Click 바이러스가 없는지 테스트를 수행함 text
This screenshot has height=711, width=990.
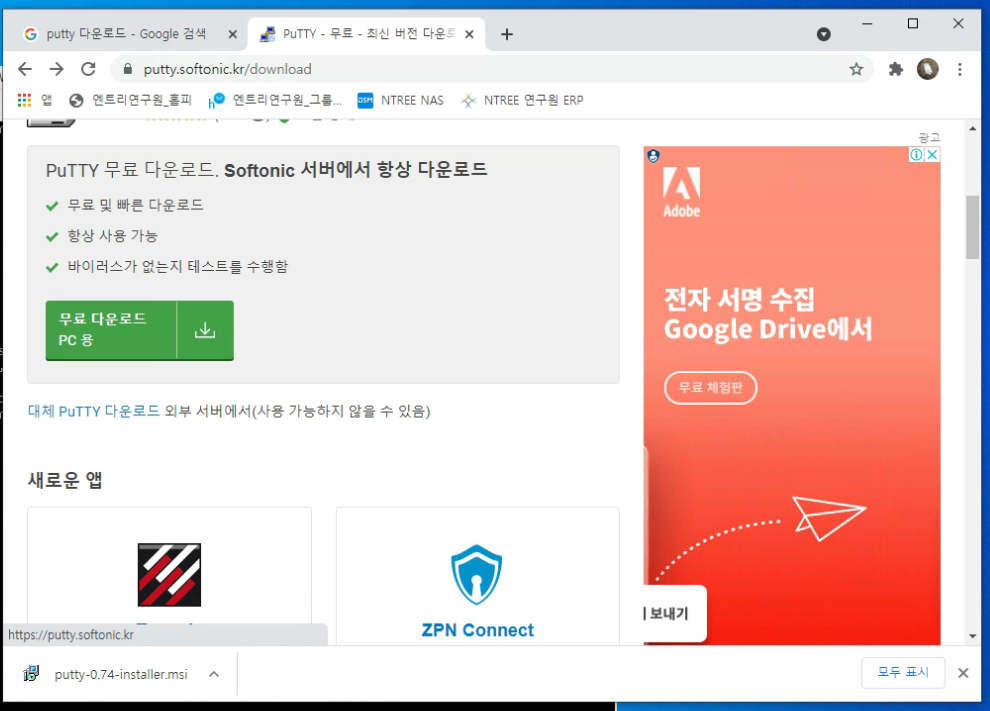coord(177,266)
